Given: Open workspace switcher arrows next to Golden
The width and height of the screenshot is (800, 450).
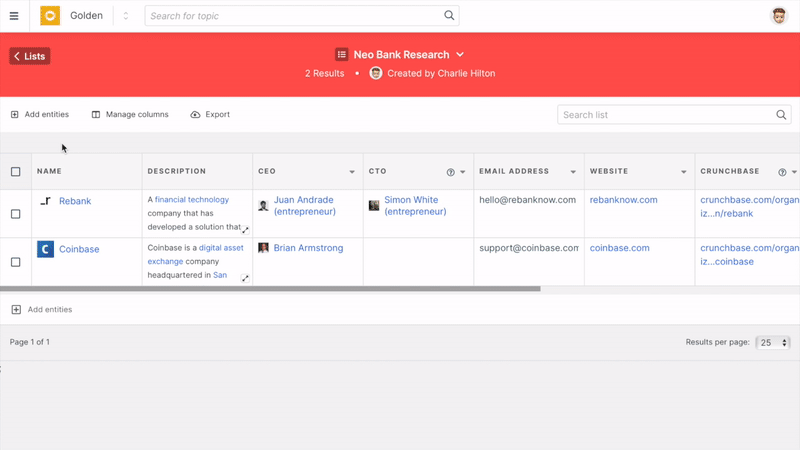Looking at the screenshot, I should pos(126,16).
